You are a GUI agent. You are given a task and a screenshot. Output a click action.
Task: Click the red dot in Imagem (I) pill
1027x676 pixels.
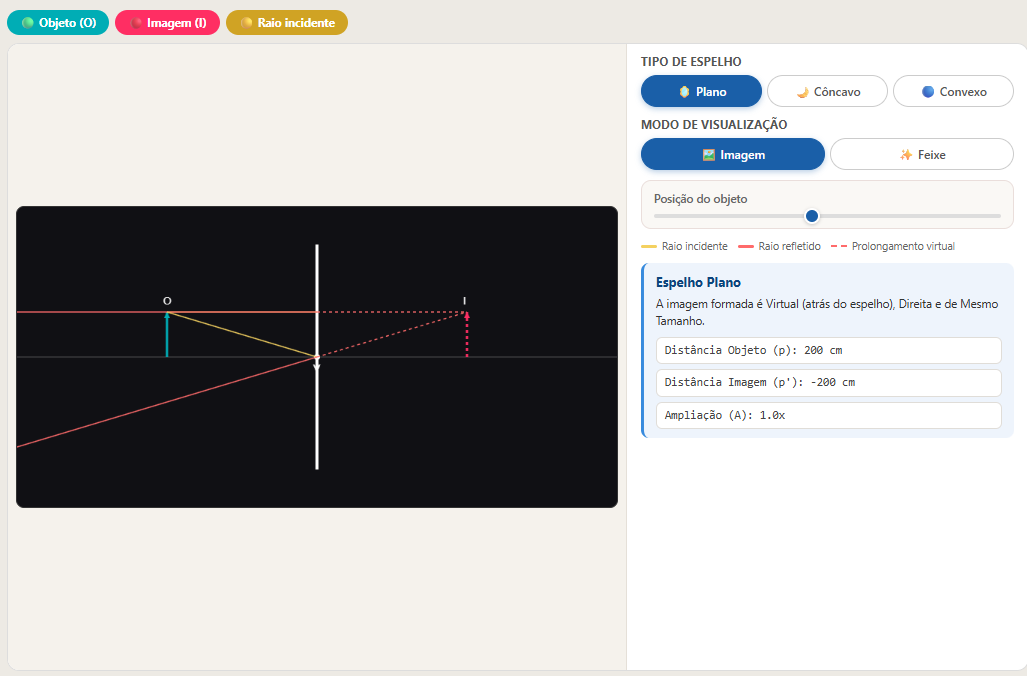(x=136, y=22)
